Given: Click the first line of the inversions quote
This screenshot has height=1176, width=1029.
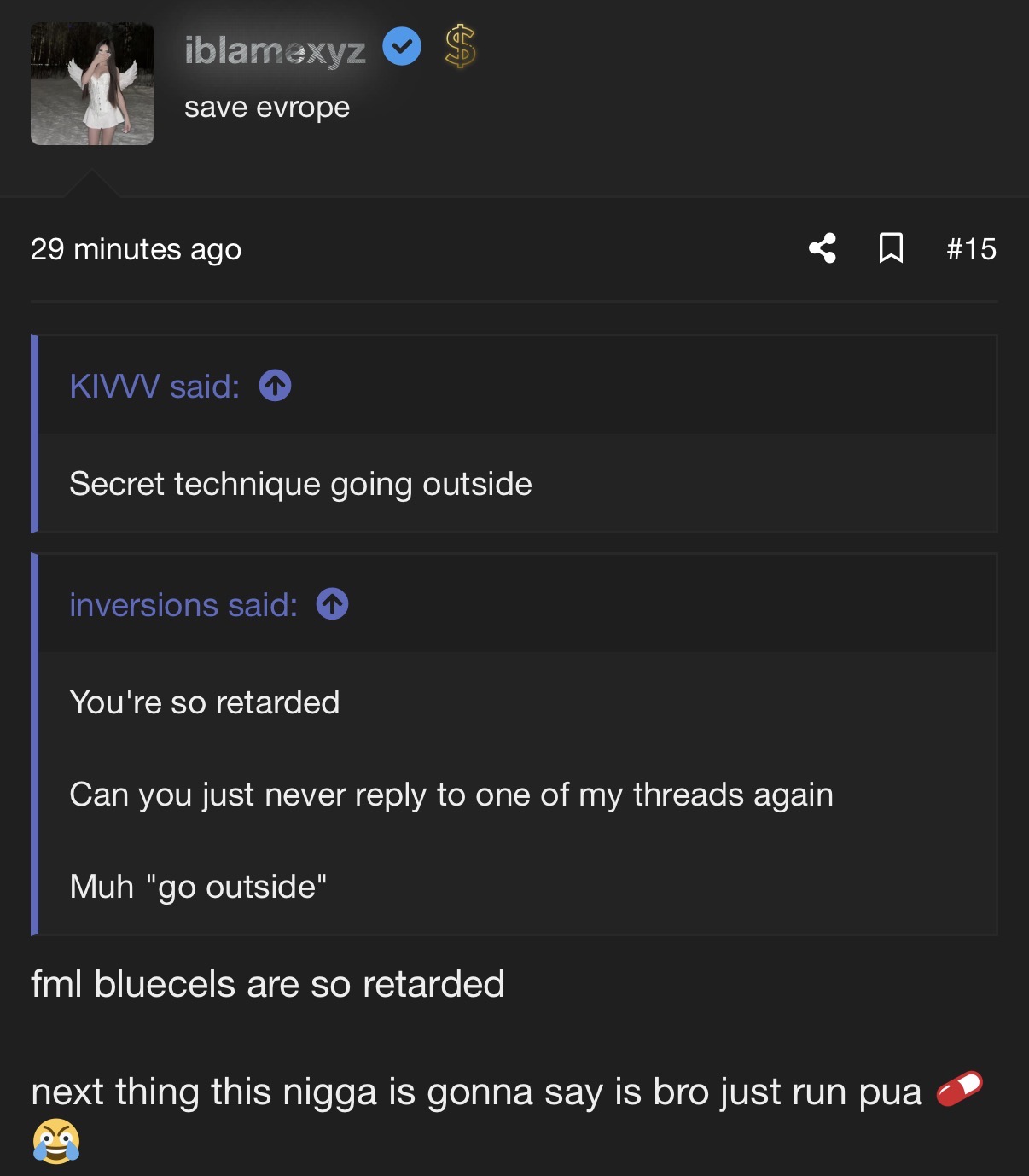Looking at the screenshot, I should pos(205,702).
